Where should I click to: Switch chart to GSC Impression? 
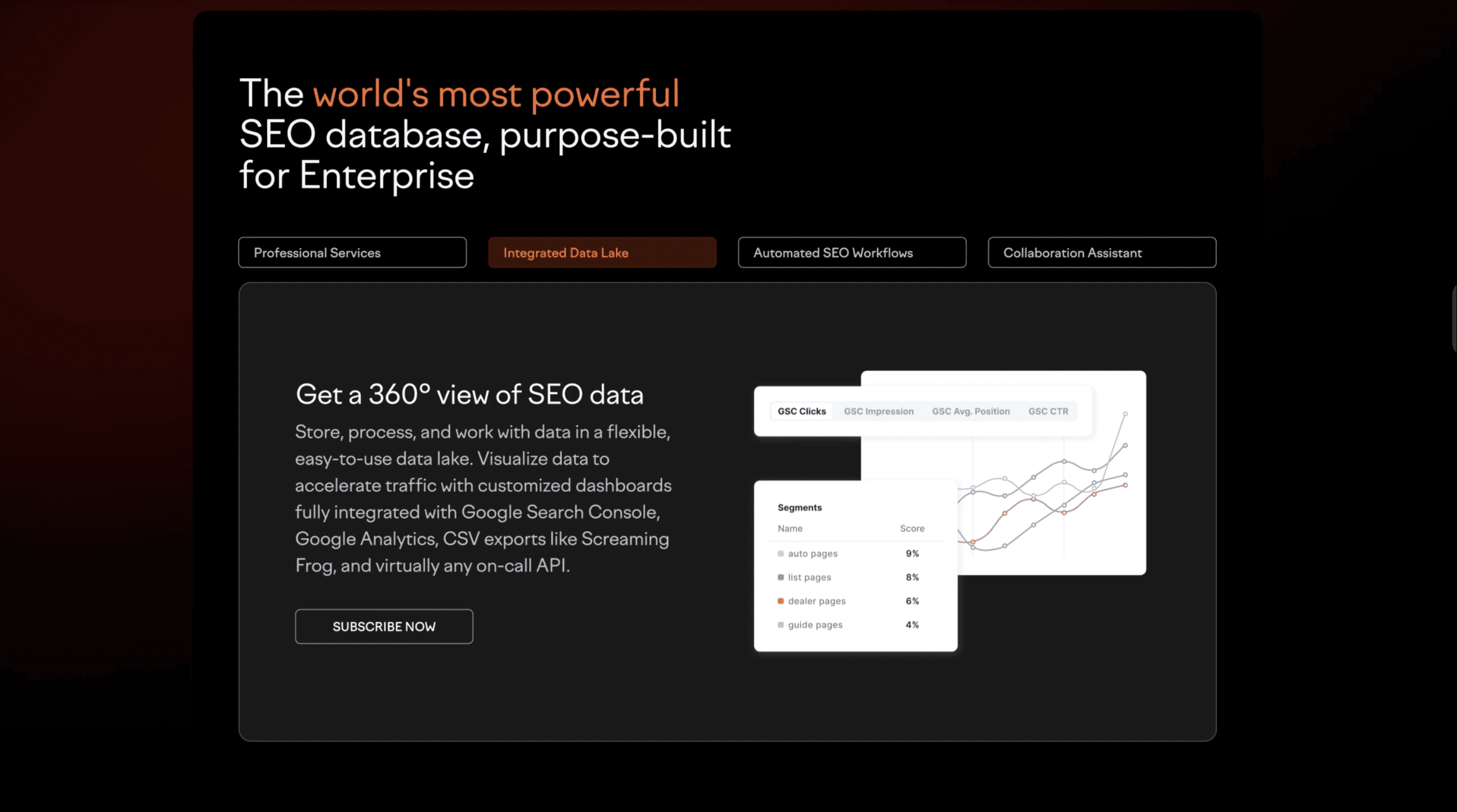point(878,411)
